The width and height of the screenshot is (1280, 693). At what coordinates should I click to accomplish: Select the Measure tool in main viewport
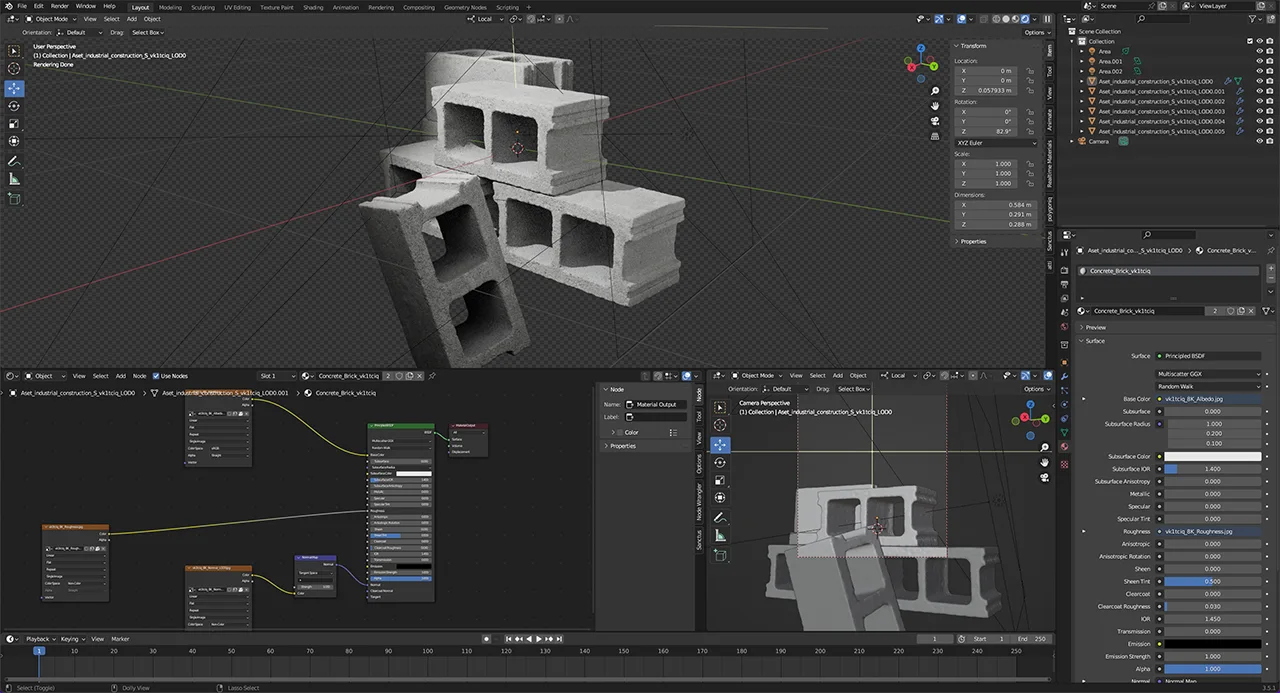[x=14, y=179]
